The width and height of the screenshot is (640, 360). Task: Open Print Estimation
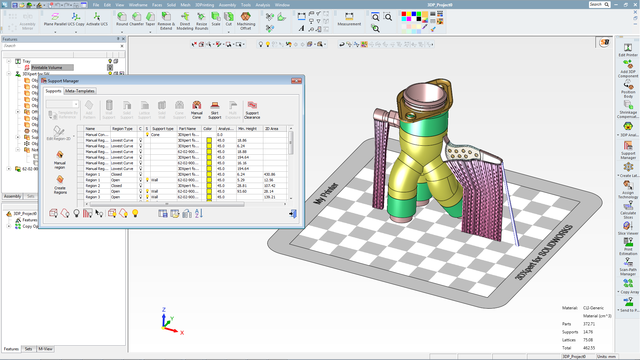pyautogui.click(x=628, y=247)
